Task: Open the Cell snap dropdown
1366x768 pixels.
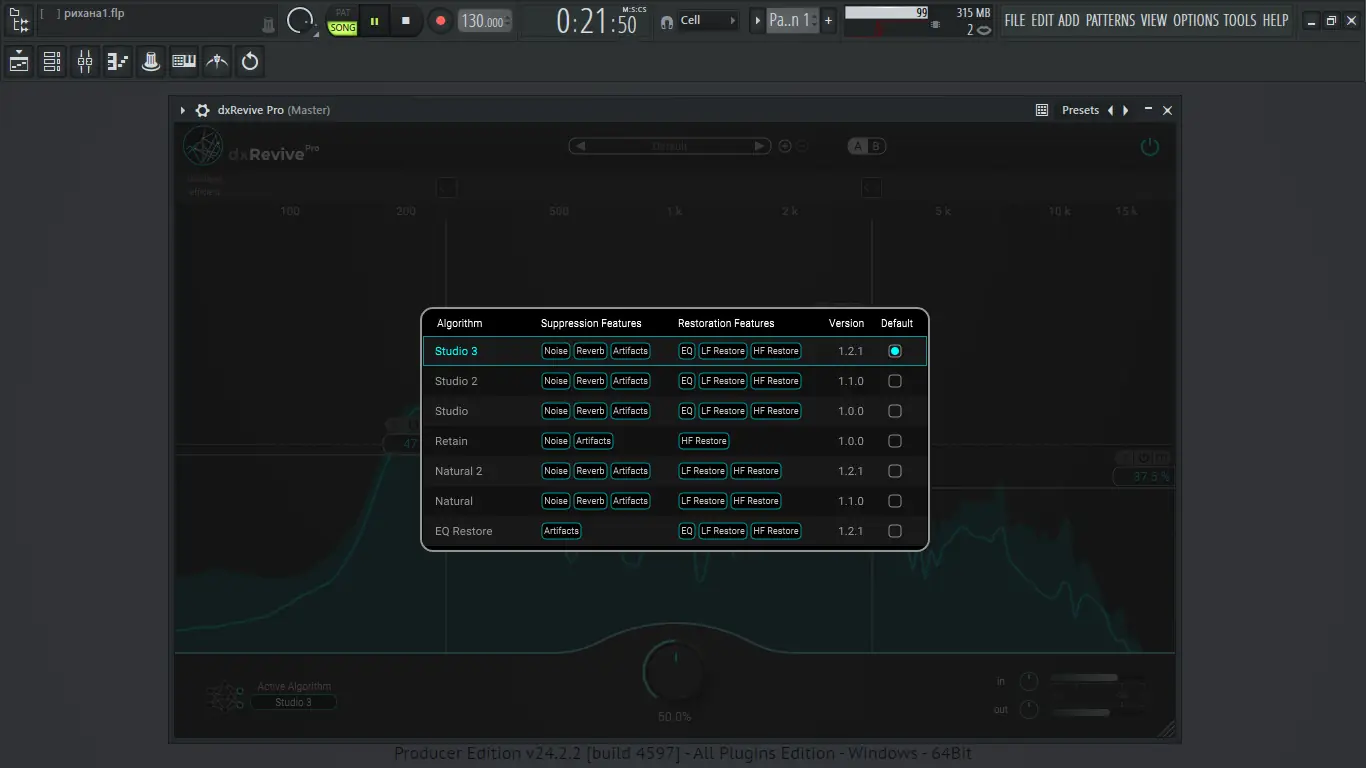Action: coord(708,20)
